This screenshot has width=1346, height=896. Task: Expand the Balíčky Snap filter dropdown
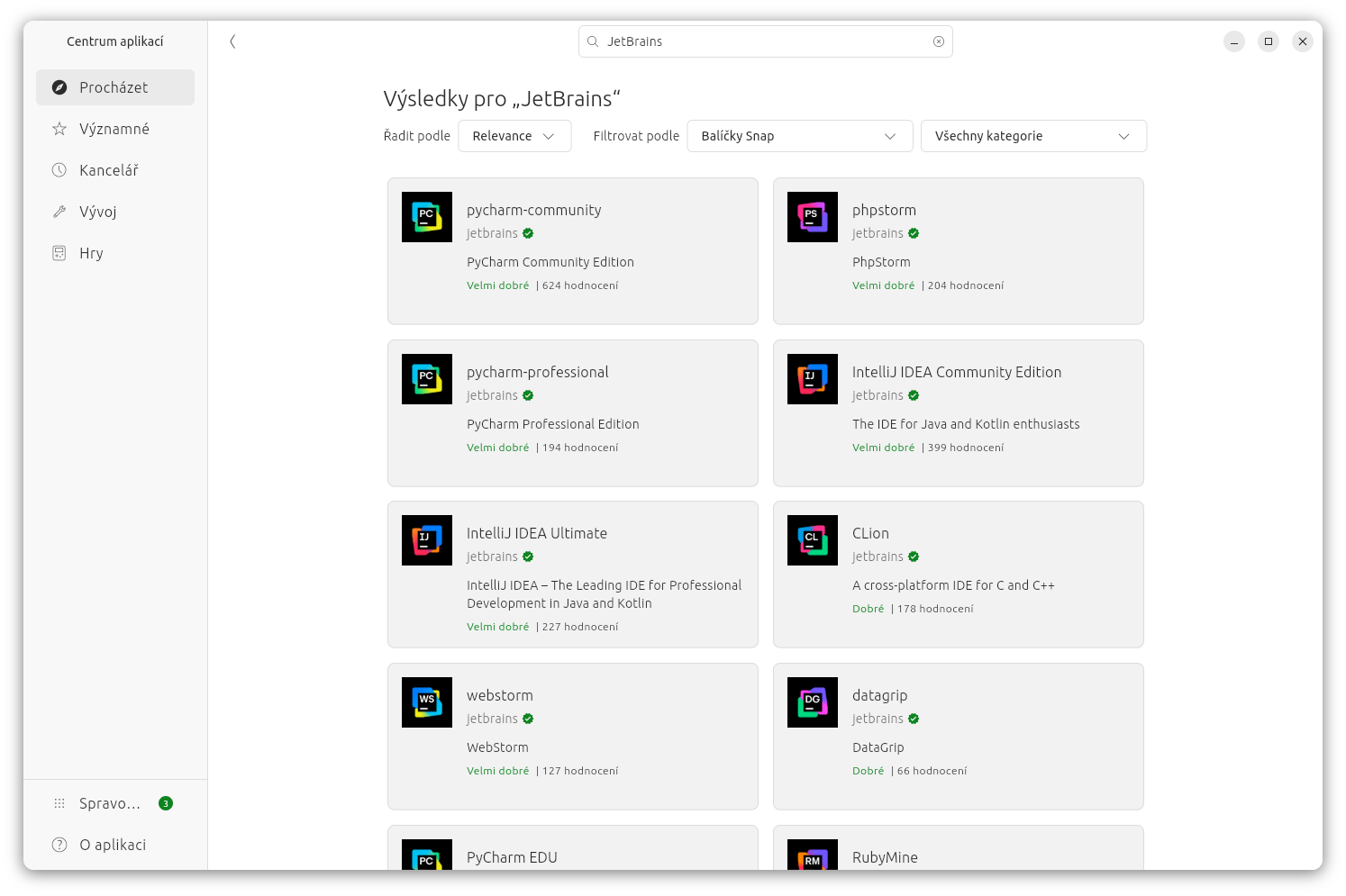tap(799, 136)
